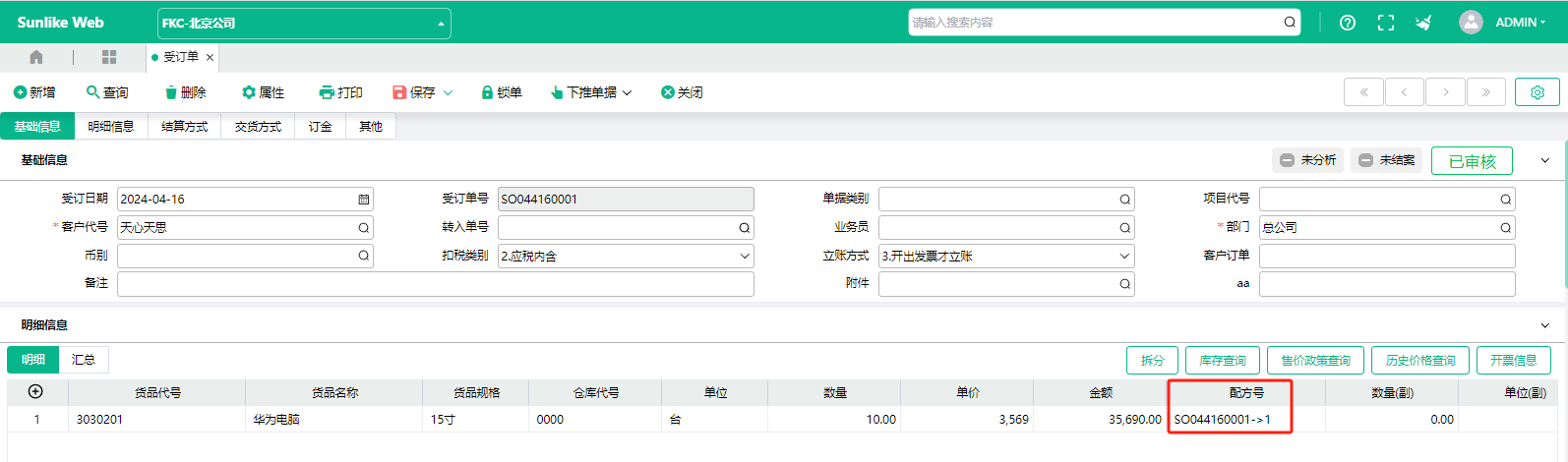Click the 打印 print icon
The height and width of the screenshot is (462, 1568).
click(x=327, y=92)
